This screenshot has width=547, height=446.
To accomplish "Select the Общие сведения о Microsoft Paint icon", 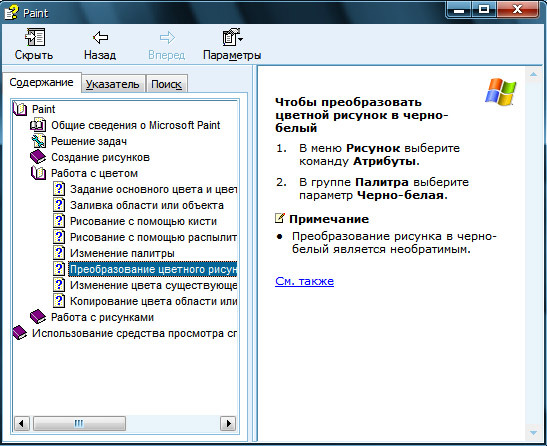I will coord(38,125).
